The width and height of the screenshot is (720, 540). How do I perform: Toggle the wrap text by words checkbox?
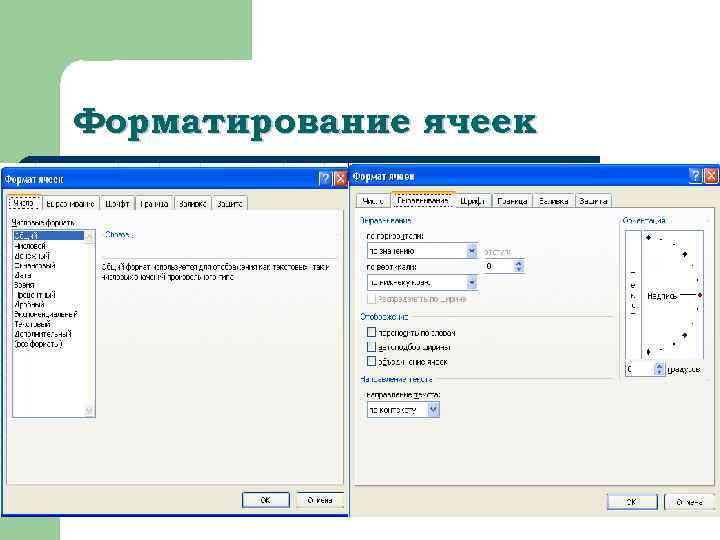tap(371, 332)
